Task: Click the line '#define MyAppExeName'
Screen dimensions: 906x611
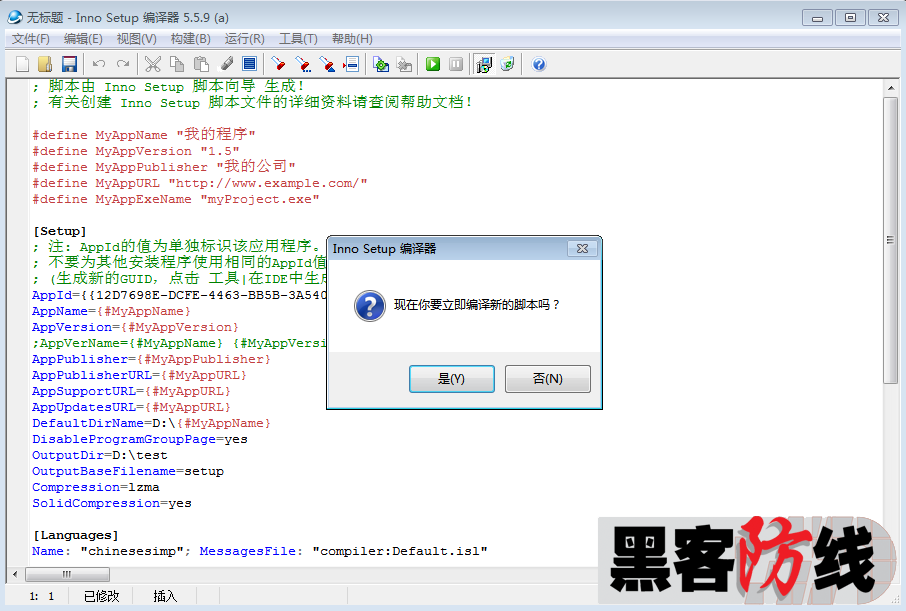Action: click(x=176, y=199)
